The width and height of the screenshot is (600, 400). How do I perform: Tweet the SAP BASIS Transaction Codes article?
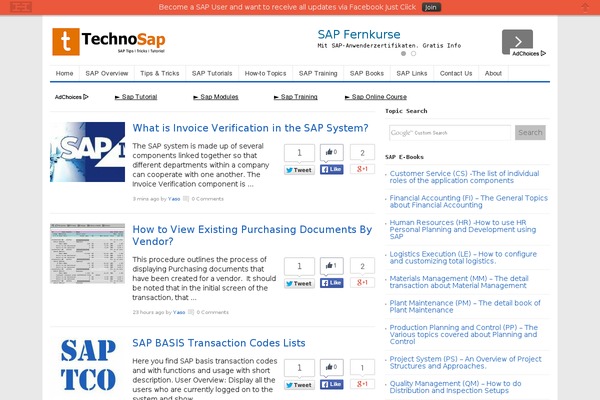pyautogui.click(x=299, y=385)
